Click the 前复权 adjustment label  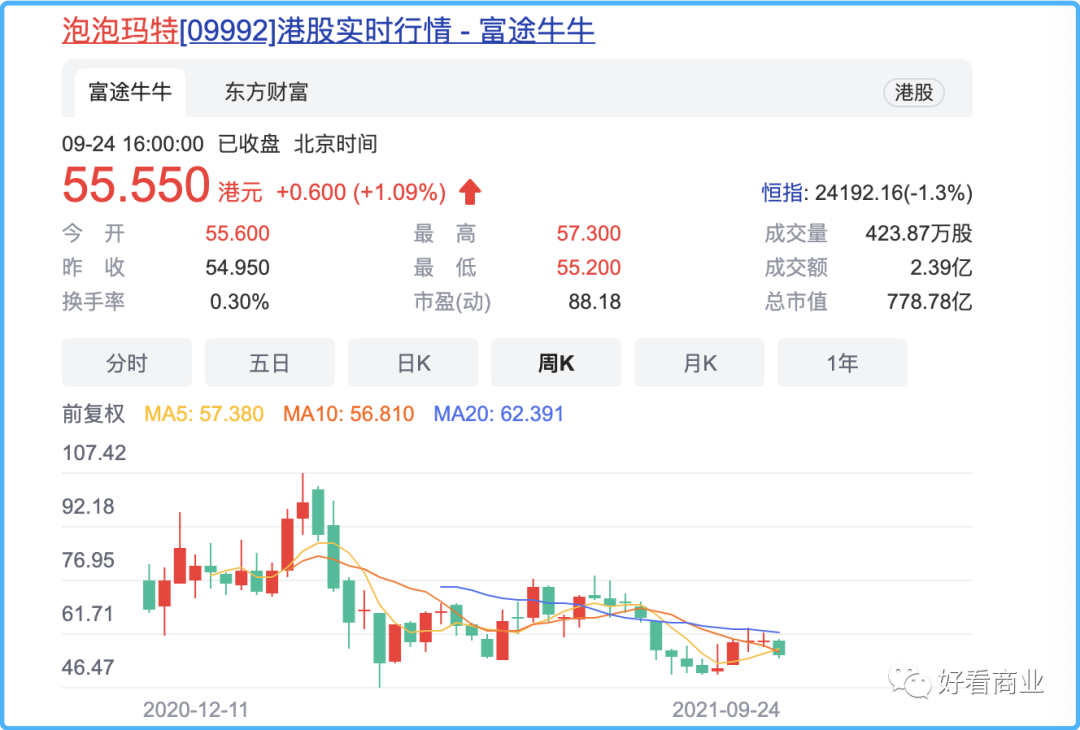click(x=94, y=414)
